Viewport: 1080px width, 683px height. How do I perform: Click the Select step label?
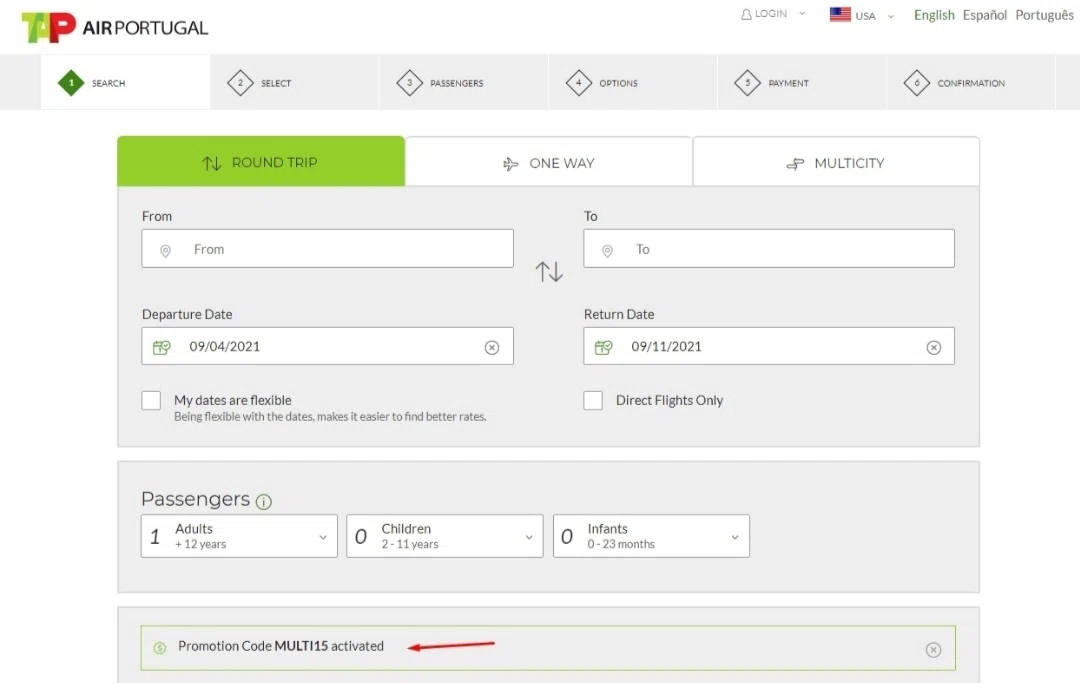pyautogui.click(x=276, y=83)
